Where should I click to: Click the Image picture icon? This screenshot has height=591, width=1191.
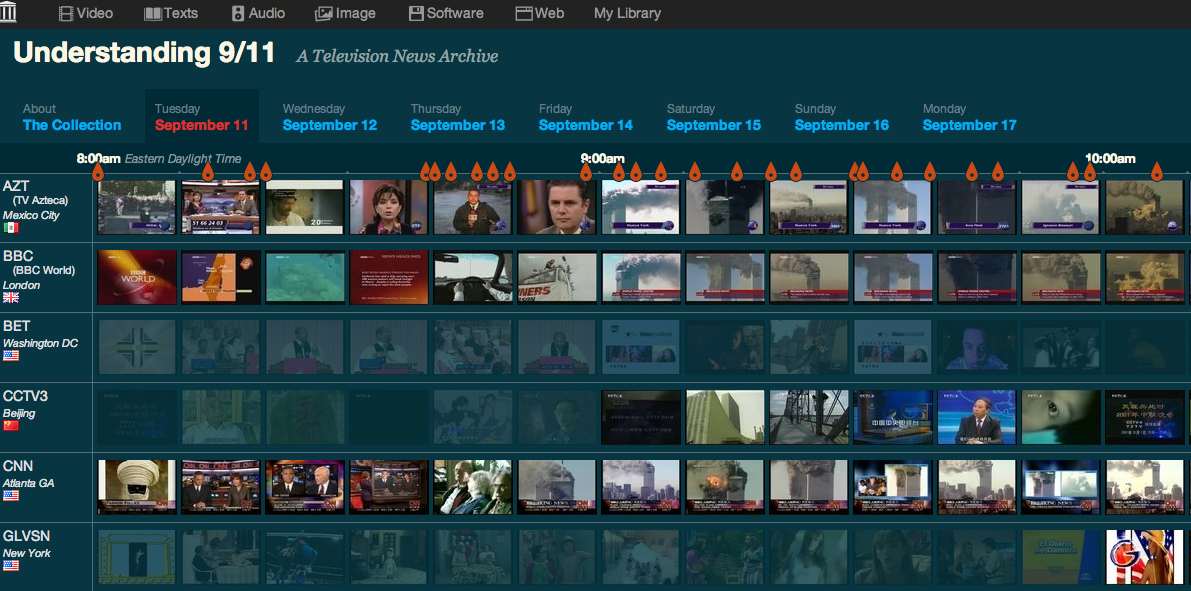324,13
